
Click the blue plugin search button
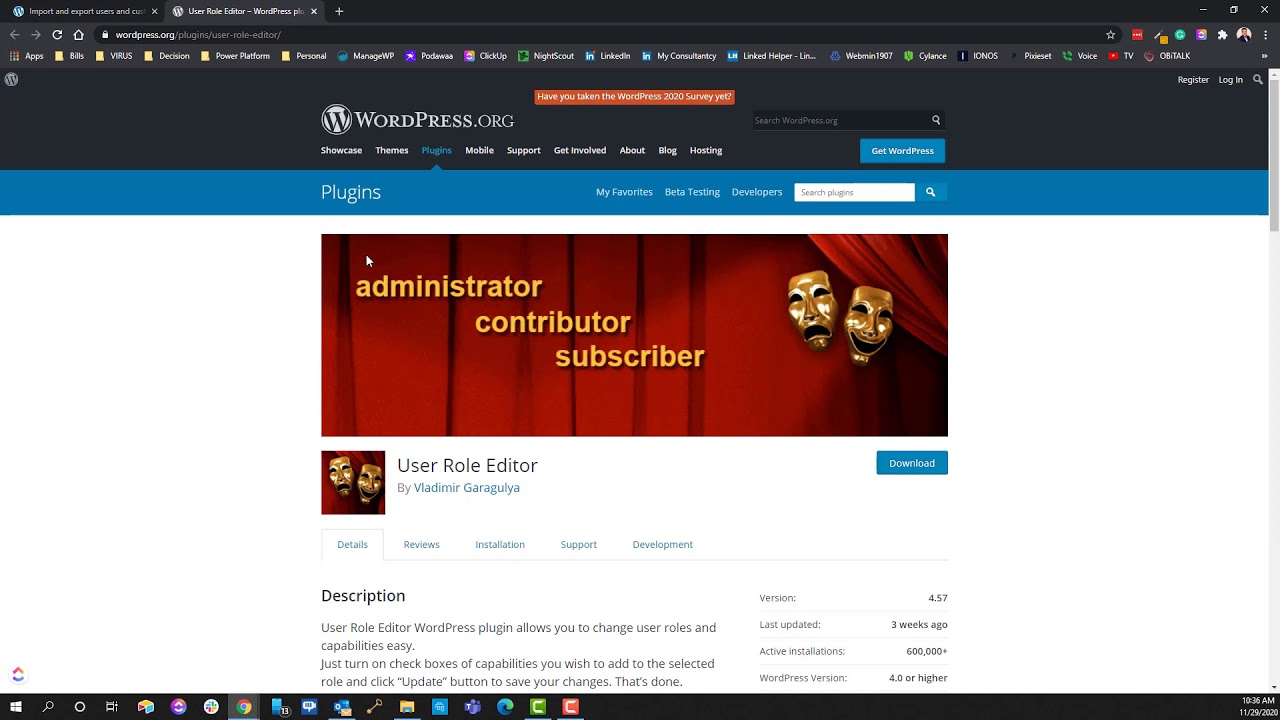[930, 192]
